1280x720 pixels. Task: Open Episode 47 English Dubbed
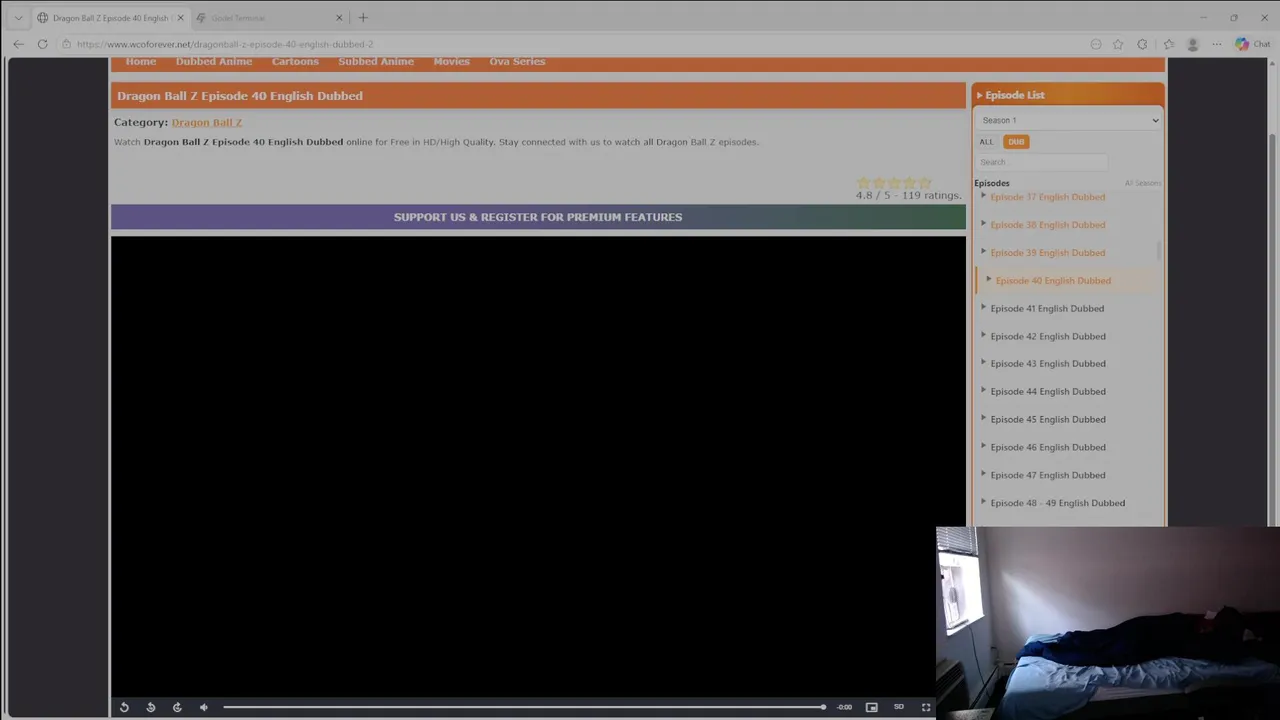click(x=1047, y=475)
